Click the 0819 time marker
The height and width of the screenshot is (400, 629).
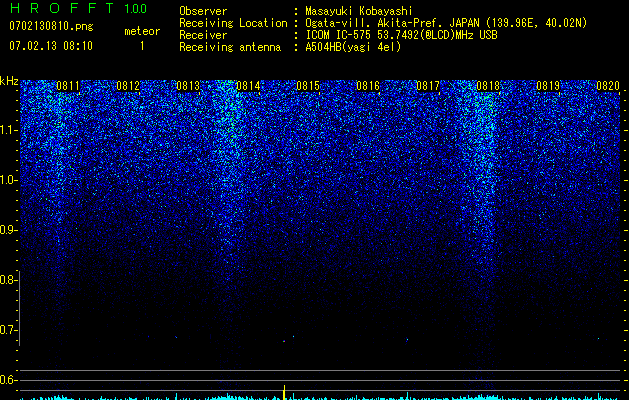pyautogui.click(x=548, y=86)
